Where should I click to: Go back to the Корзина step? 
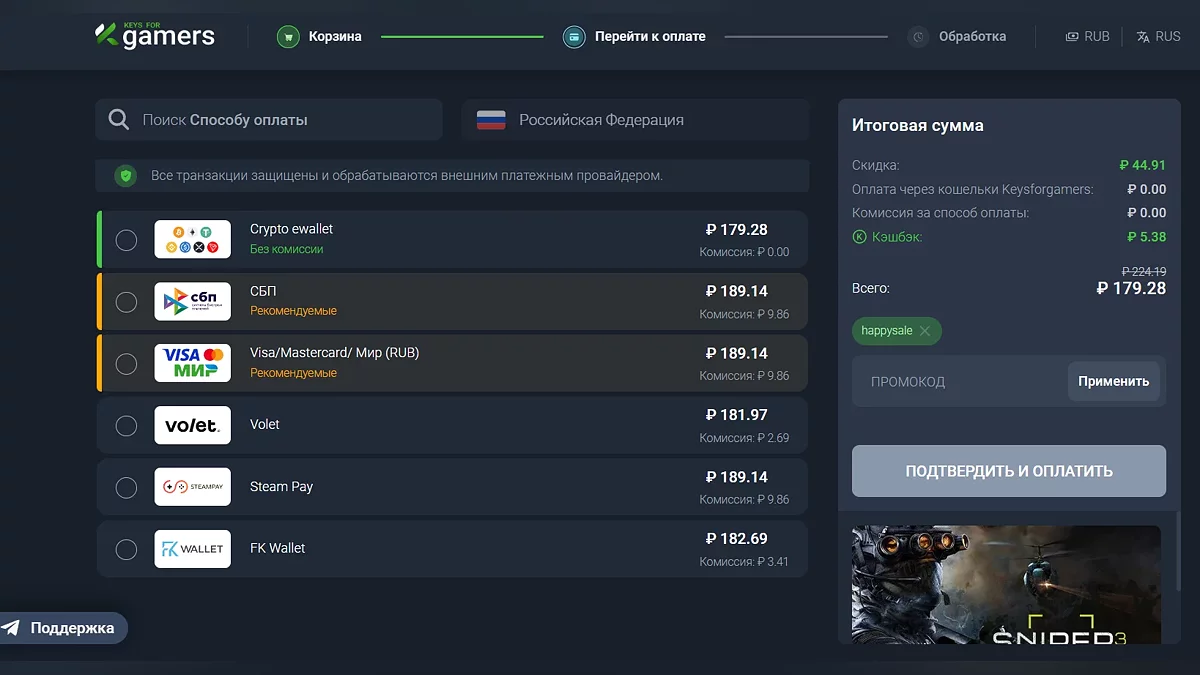[x=335, y=37]
